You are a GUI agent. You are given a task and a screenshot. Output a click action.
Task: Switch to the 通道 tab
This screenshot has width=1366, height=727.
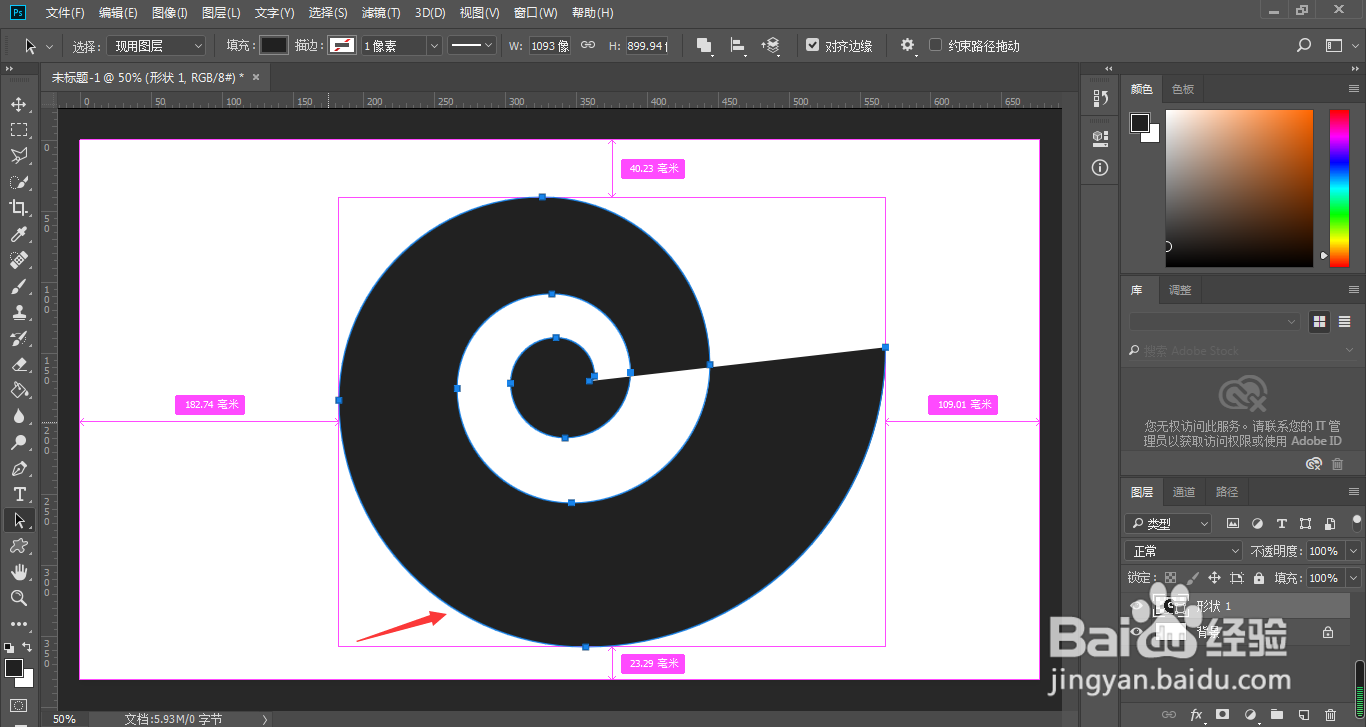pos(1184,492)
